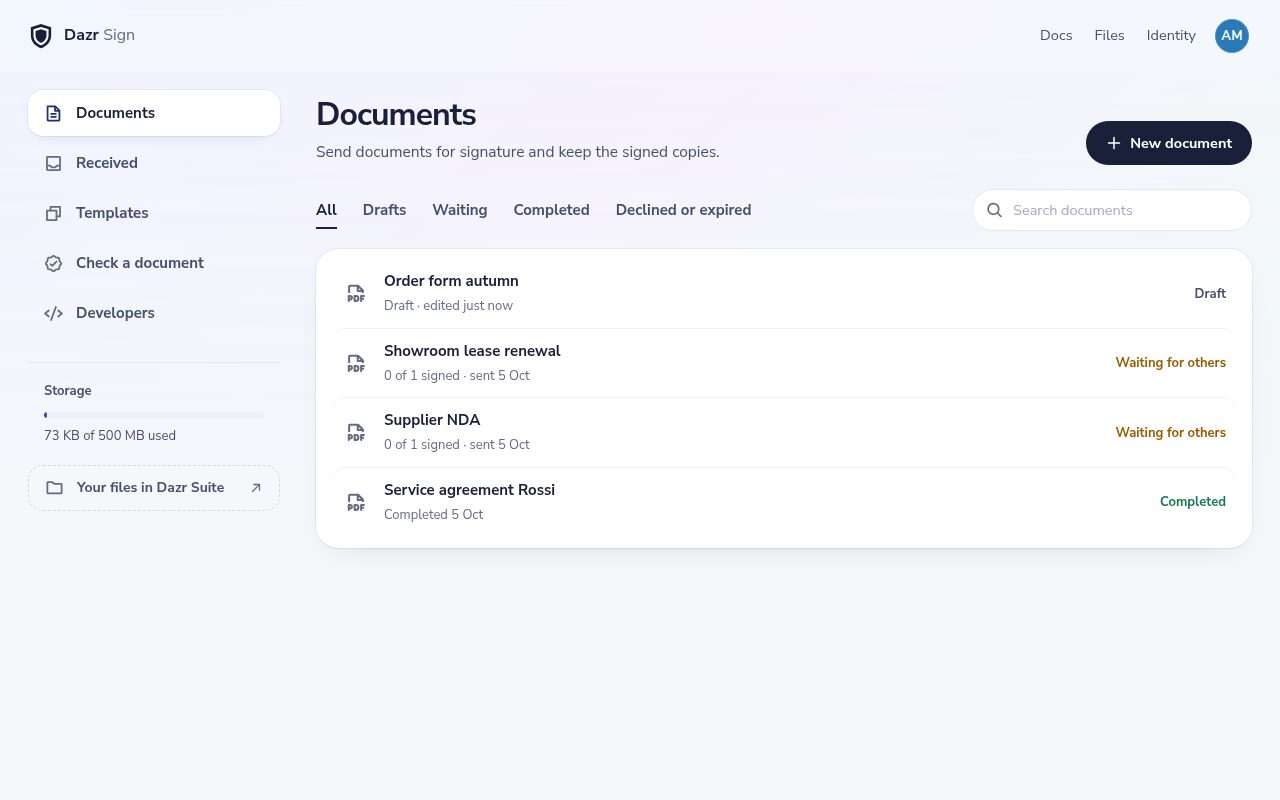Screen dimensions: 1280x800
Task: Open the Showroom lease renewal document
Action: point(784,363)
